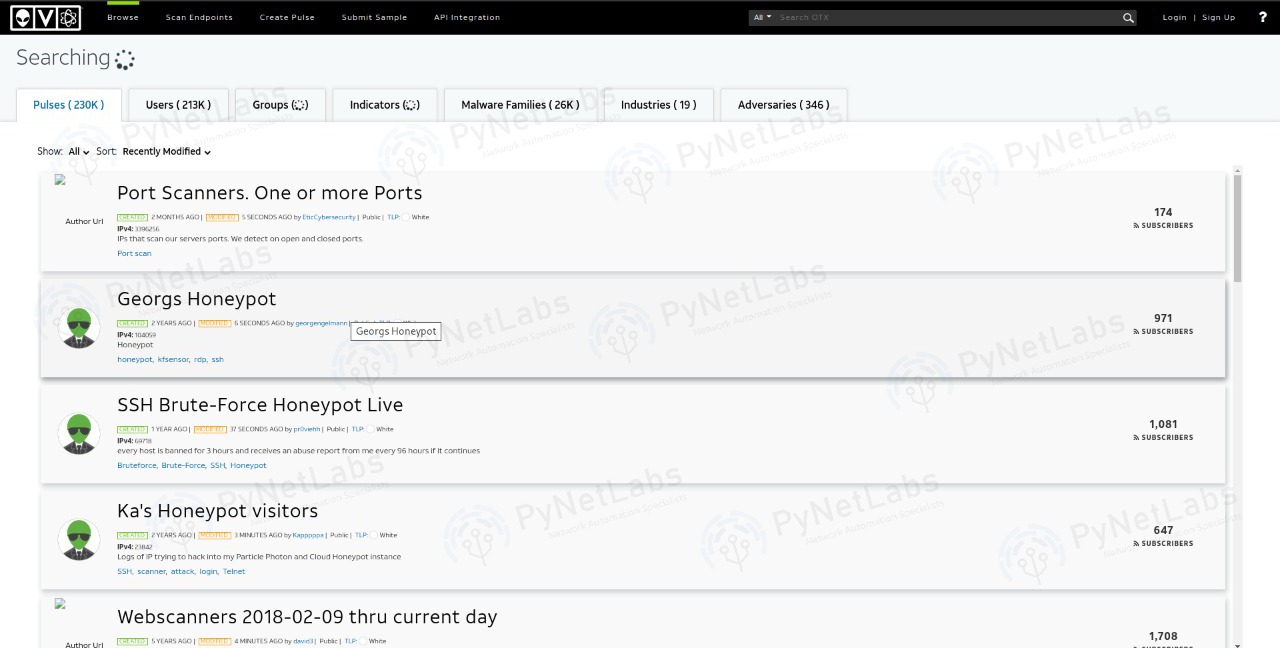
Task: Click the subscribers feed icon under 647
Action: tap(1136, 544)
